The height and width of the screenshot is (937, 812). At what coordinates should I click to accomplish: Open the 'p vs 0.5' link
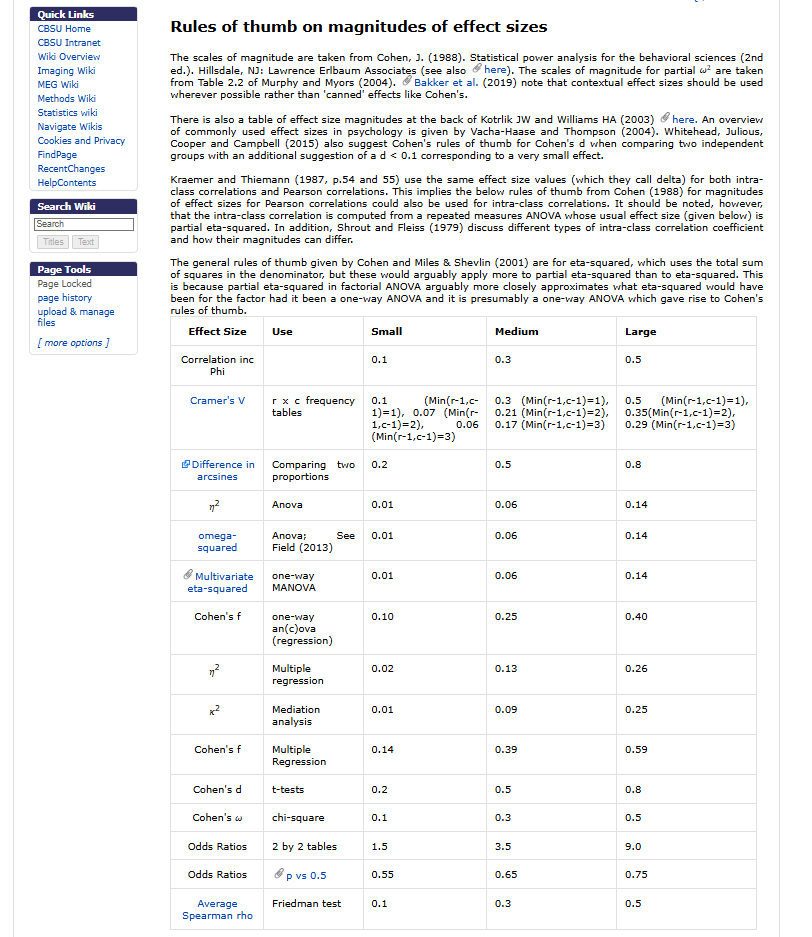pos(307,875)
